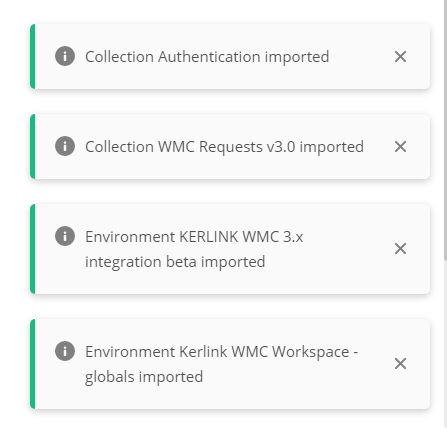Click info icon beside WMC Requests v3.0 message

[x=65, y=146]
